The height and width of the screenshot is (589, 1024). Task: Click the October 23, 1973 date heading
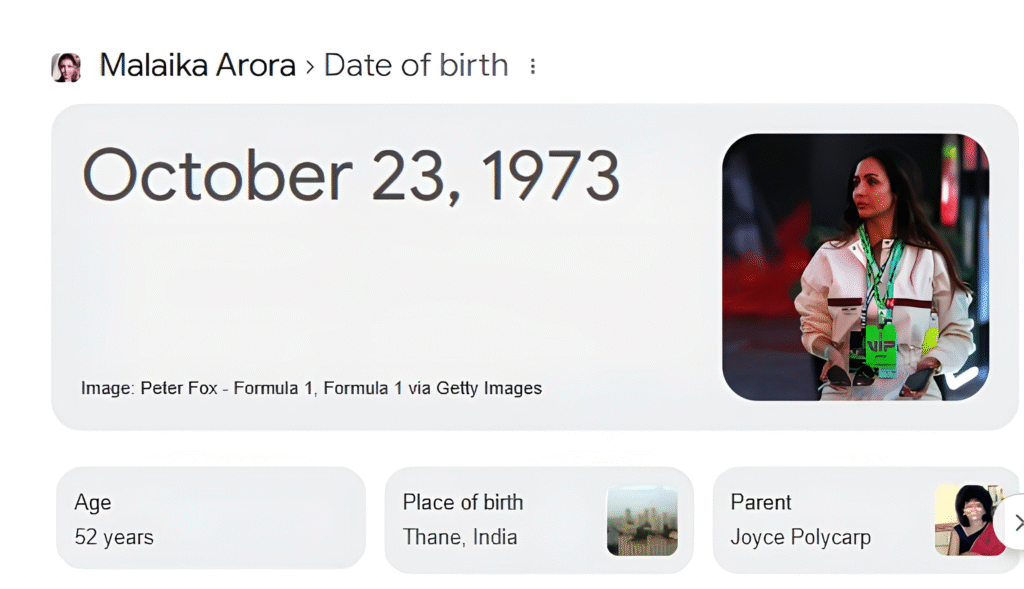click(351, 176)
